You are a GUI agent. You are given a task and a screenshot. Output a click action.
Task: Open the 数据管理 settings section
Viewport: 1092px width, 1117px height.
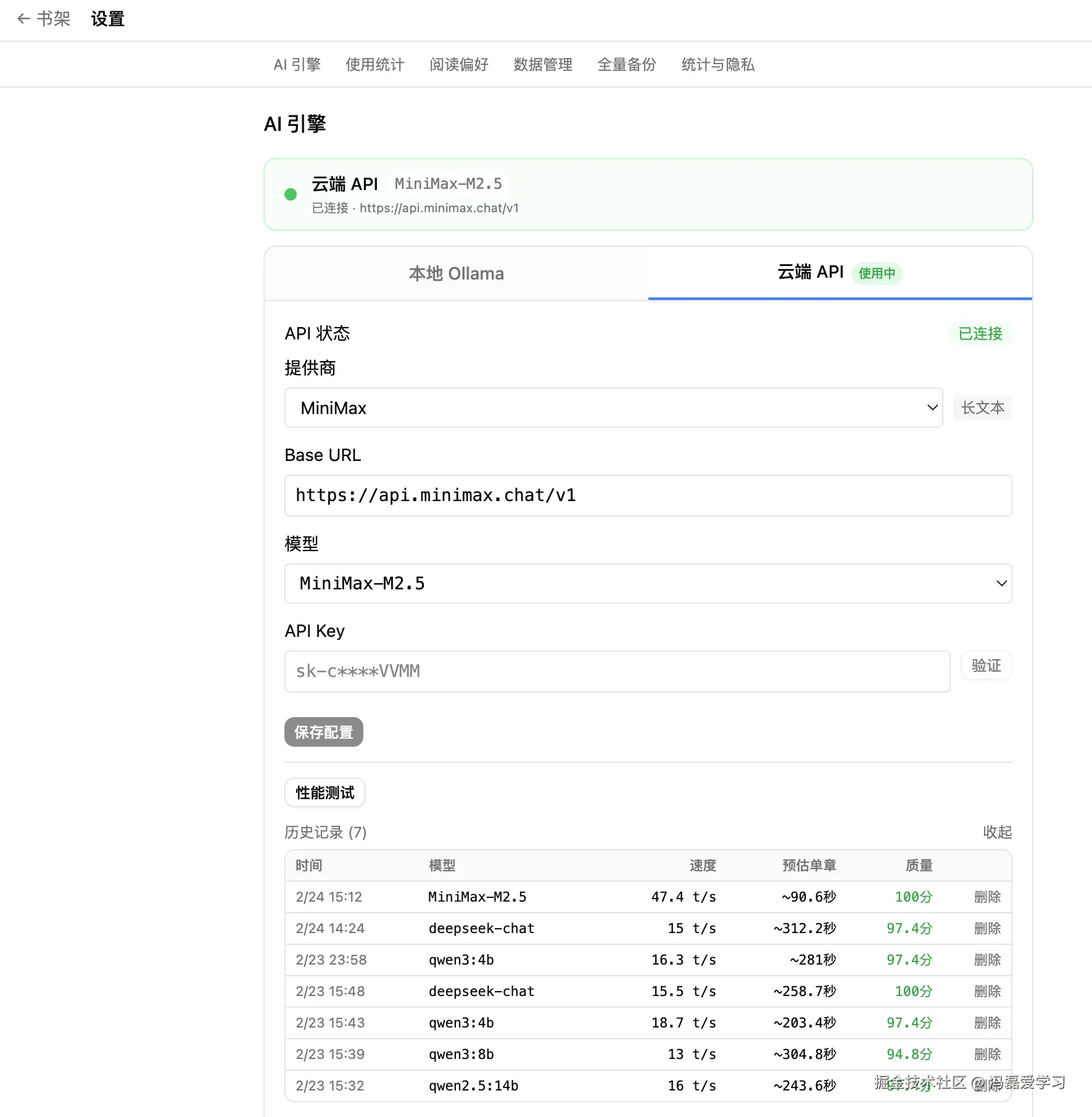pos(542,65)
